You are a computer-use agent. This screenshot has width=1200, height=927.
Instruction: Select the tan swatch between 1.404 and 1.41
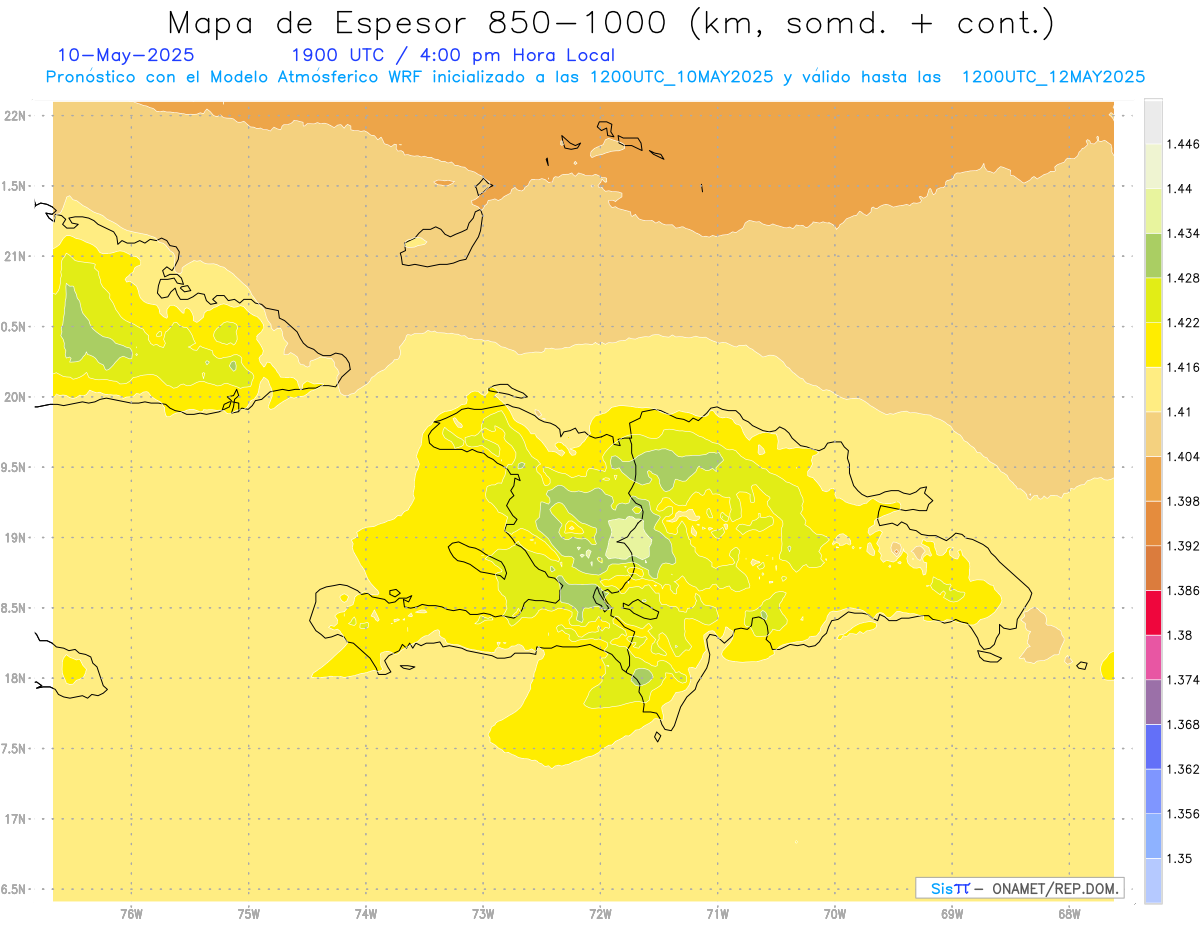click(1153, 434)
